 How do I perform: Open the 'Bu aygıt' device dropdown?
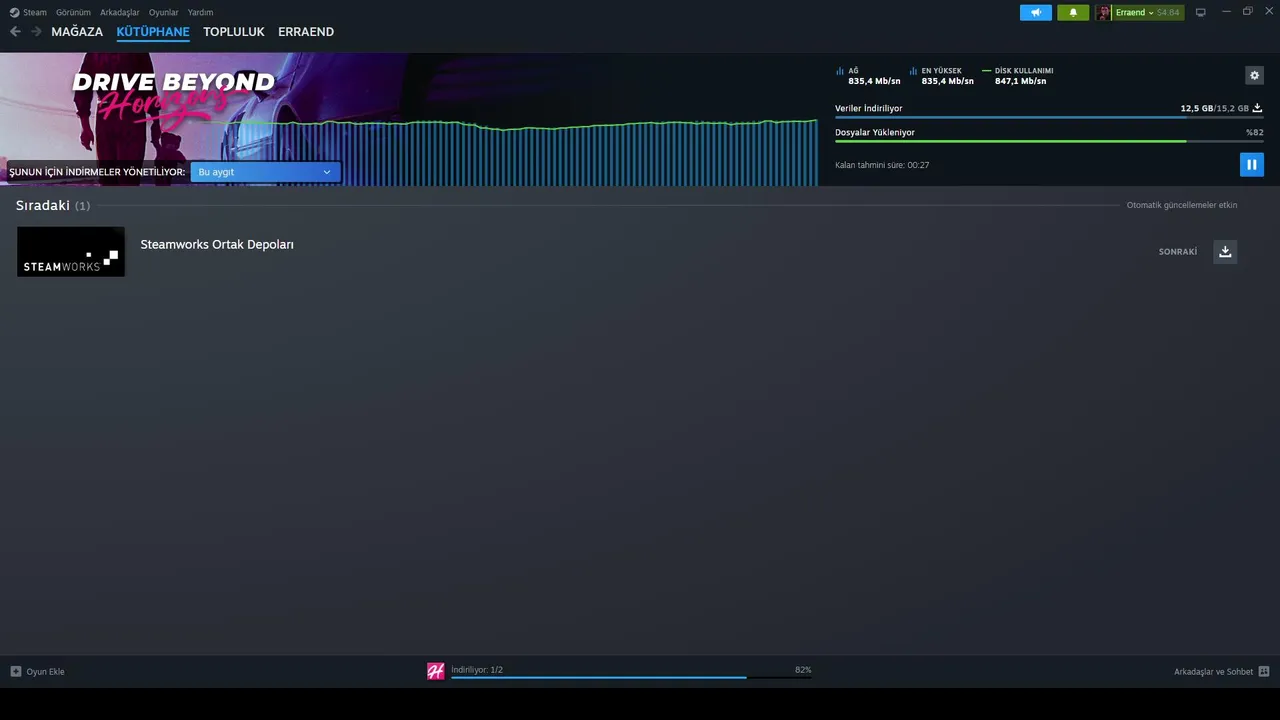coord(265,172)
